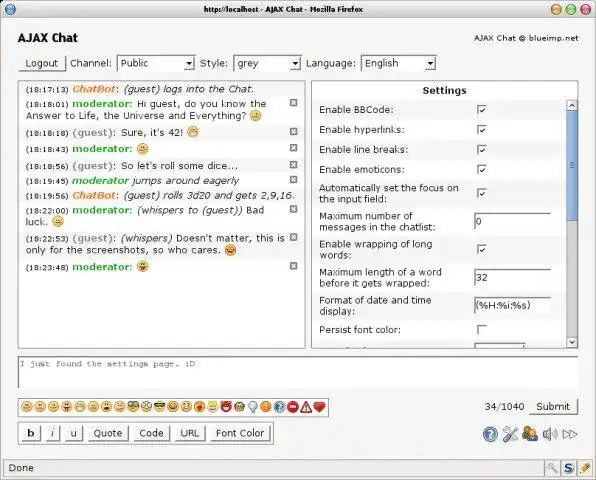
Task: Apply bold with the b button
Action: 31,433
